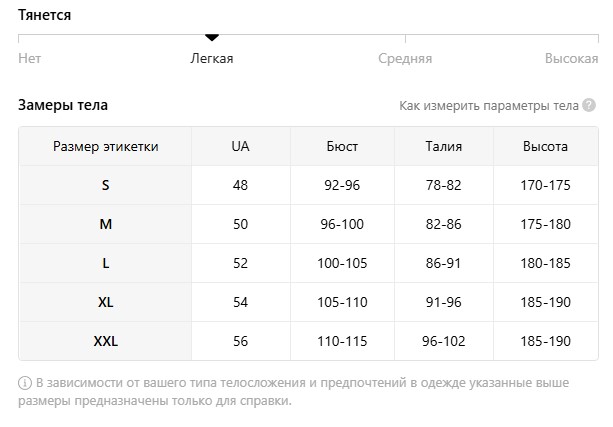Click the question mark help icon
This screenshot has height=427, width=613.
[x=589, y=105]
